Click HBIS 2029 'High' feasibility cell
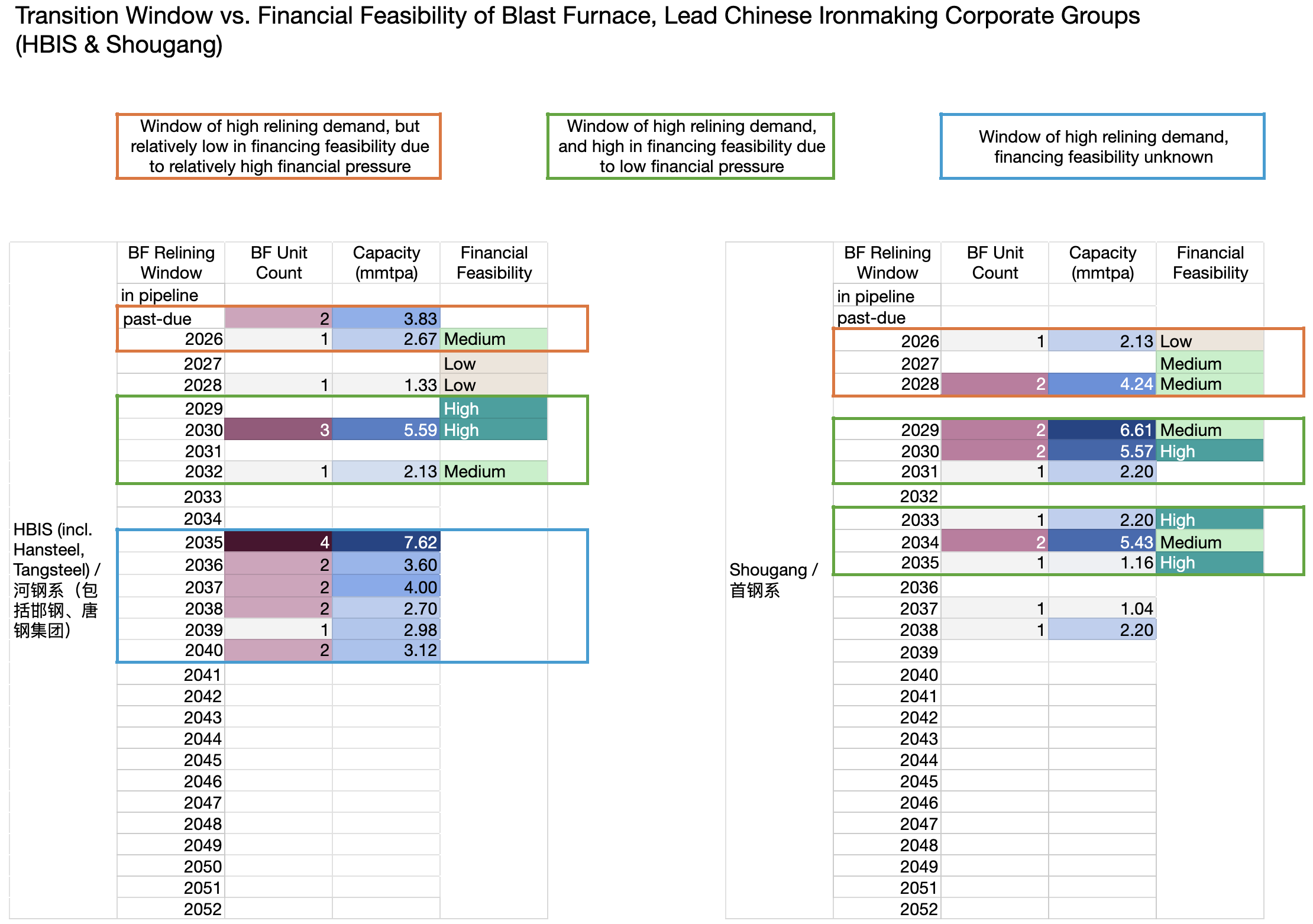The height and width of the screenshot is (924, 1313). [x=494, y=408]
